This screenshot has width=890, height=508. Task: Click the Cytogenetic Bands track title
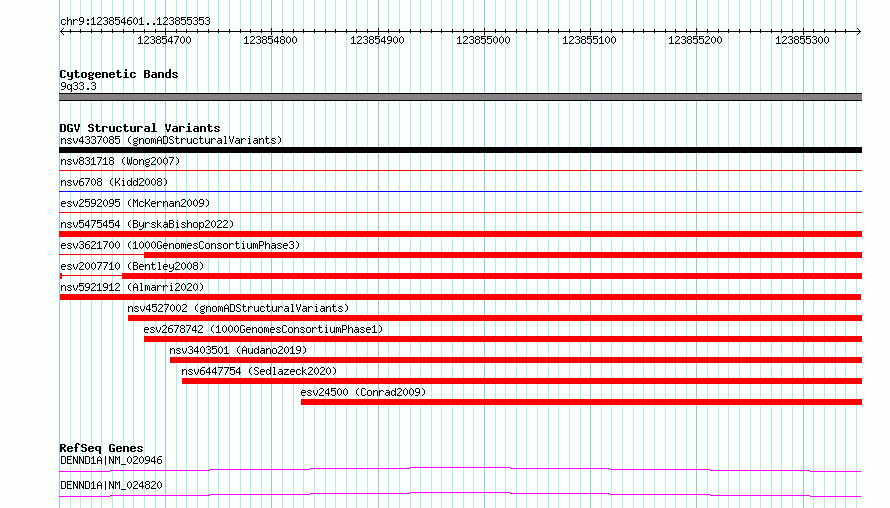(119, 74)
